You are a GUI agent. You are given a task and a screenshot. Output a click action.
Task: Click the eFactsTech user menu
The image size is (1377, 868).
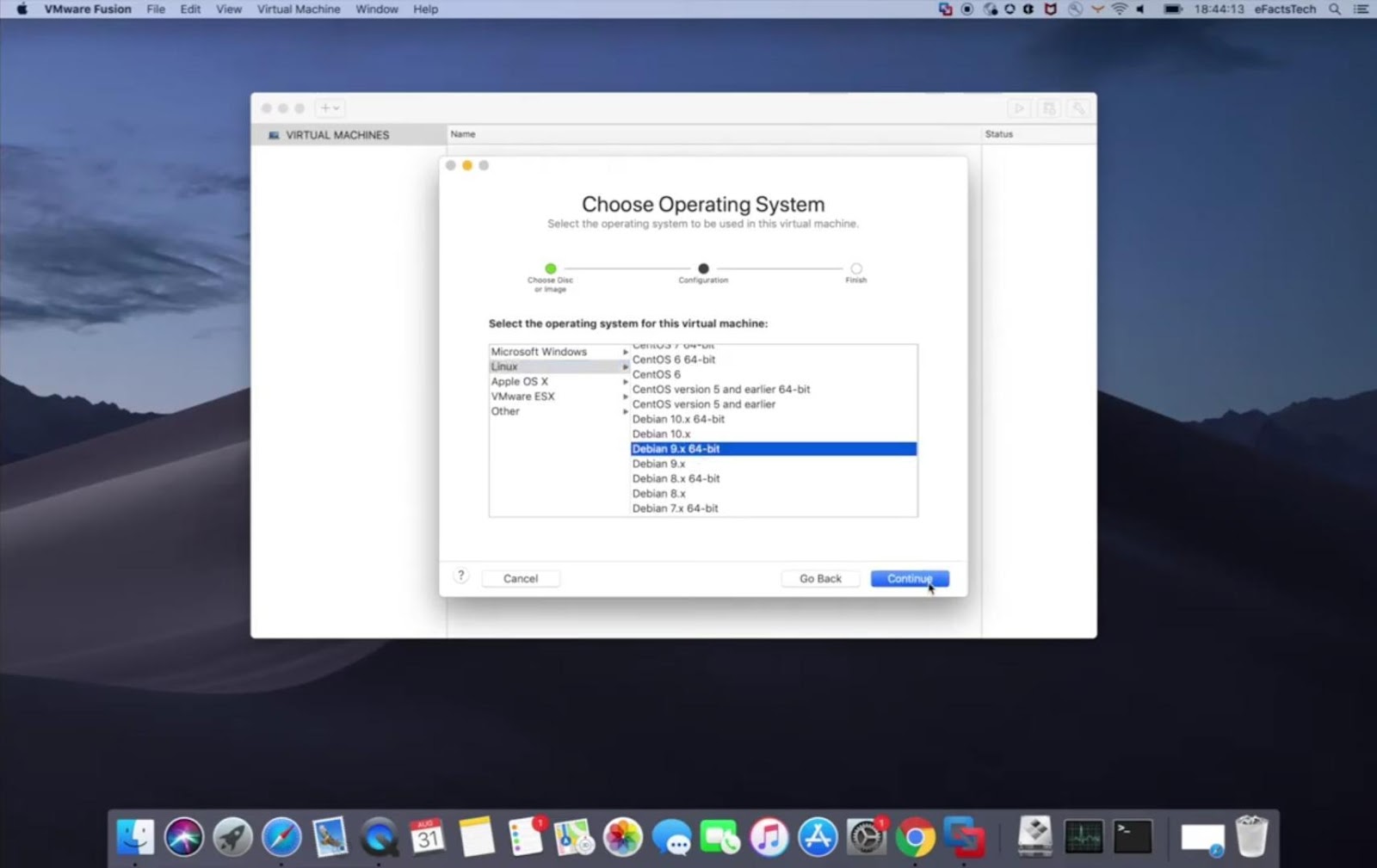pyautogui.click(x=1285, y=9)
